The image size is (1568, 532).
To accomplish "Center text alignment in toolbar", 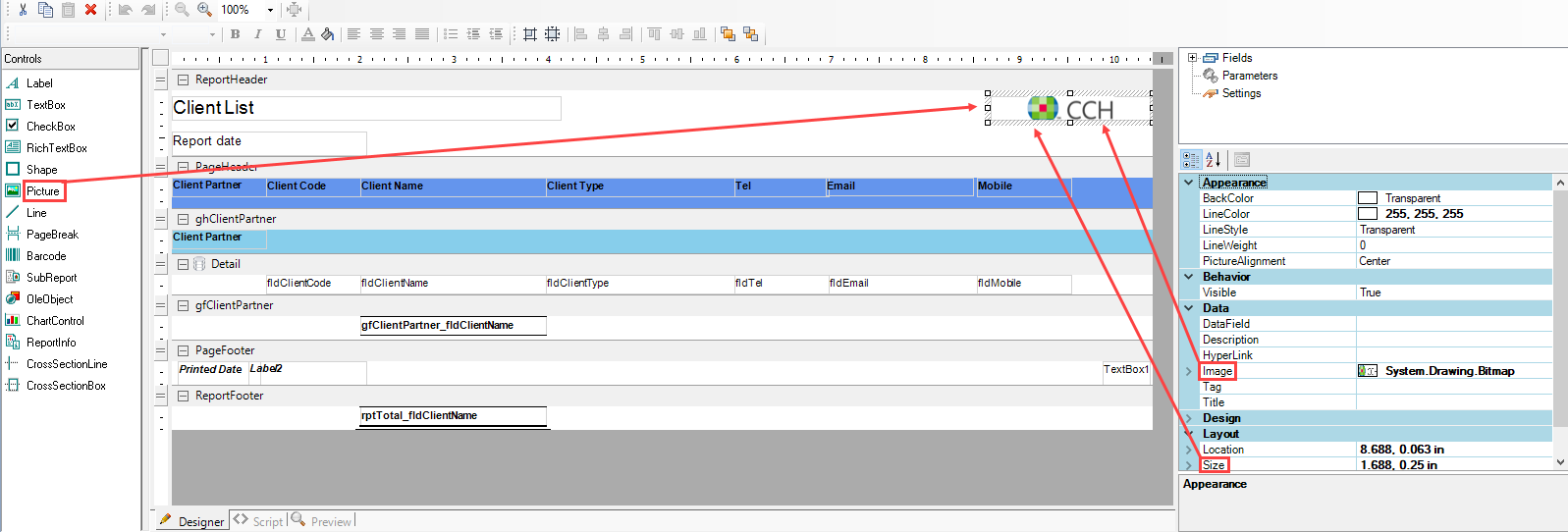I will click(x=376, y=34).
